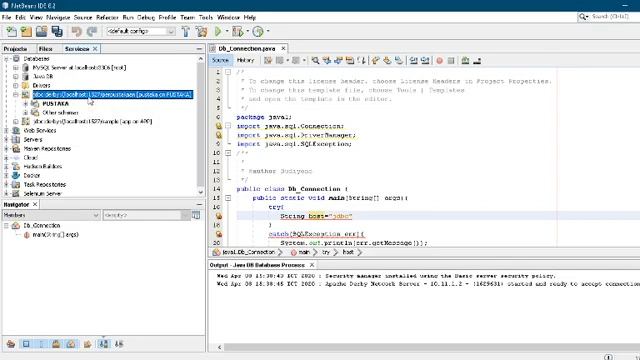This screenshot has height=360, width=640.
Task: Toggle Show Static Members filter in the Navigator
Action: (41, 344)
